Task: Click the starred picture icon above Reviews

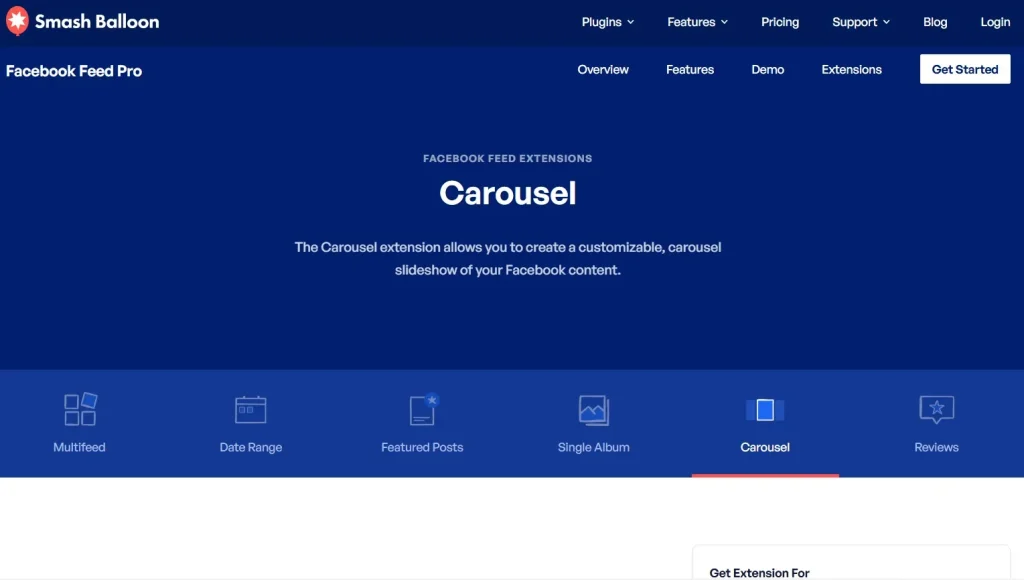Action: click(936, 408)
